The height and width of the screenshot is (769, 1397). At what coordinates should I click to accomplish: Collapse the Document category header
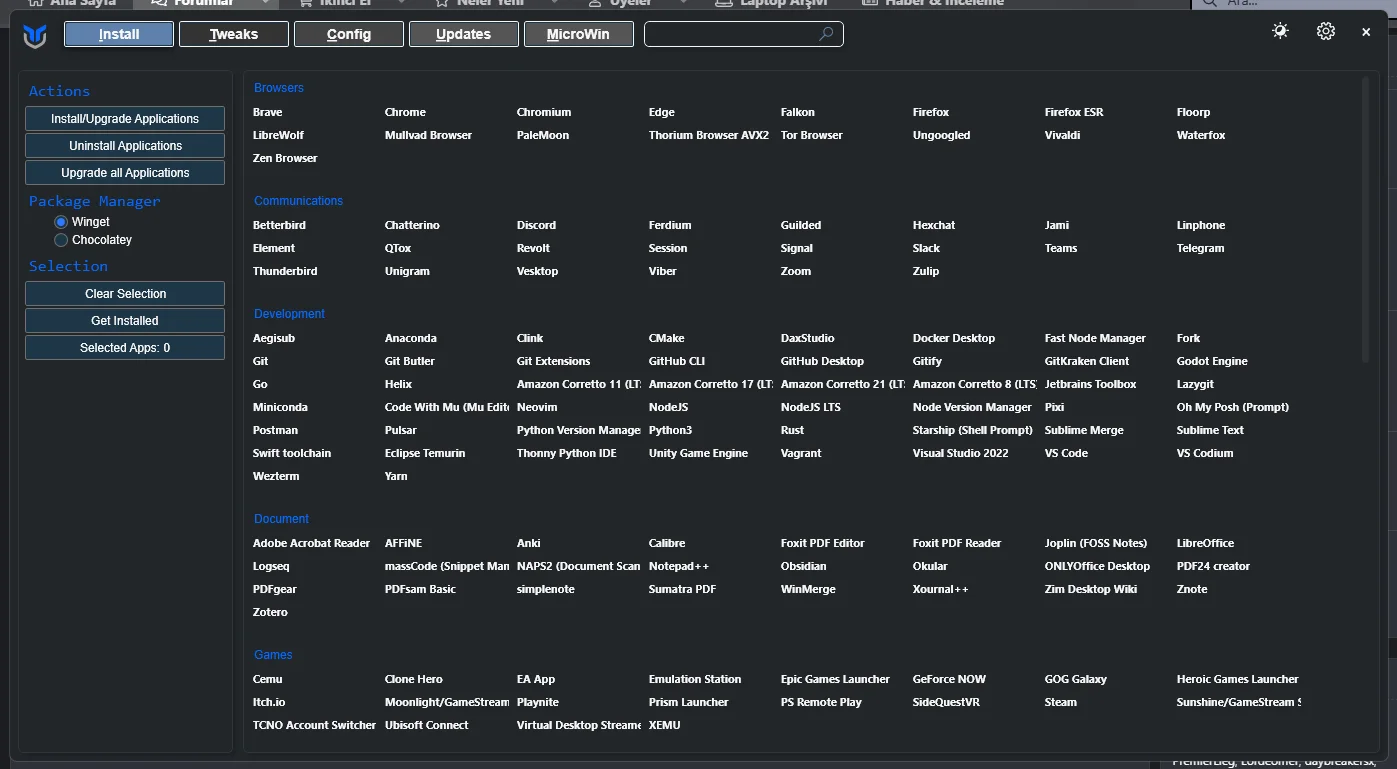tap(281, 519)
